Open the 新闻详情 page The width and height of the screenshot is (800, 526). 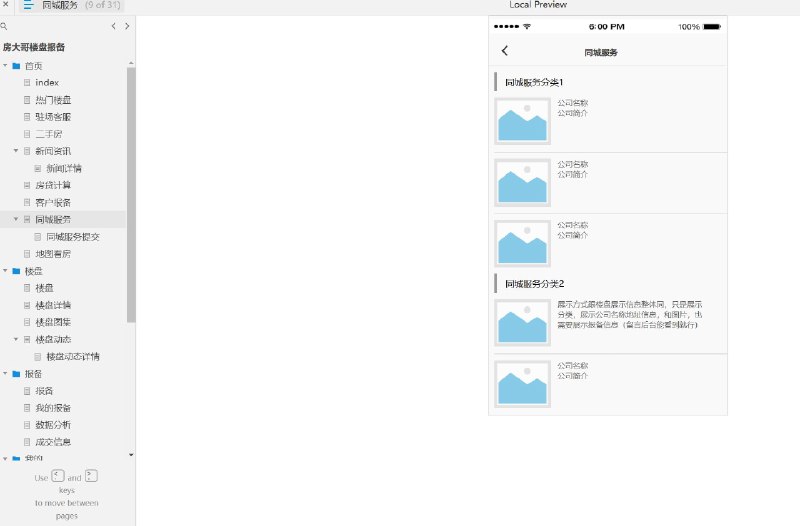click(64, 168)
